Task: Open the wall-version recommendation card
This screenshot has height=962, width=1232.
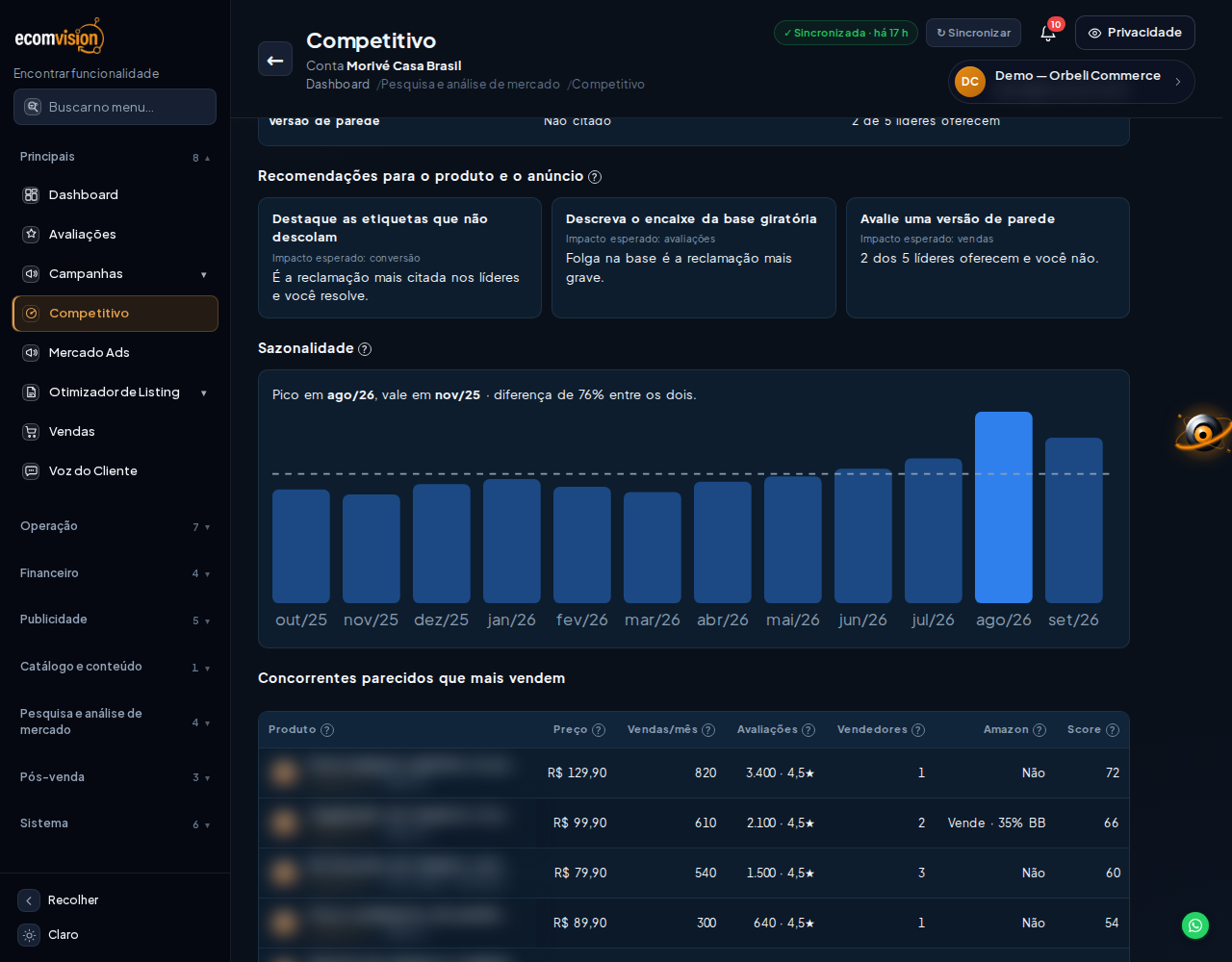Action: pos(988,258)
